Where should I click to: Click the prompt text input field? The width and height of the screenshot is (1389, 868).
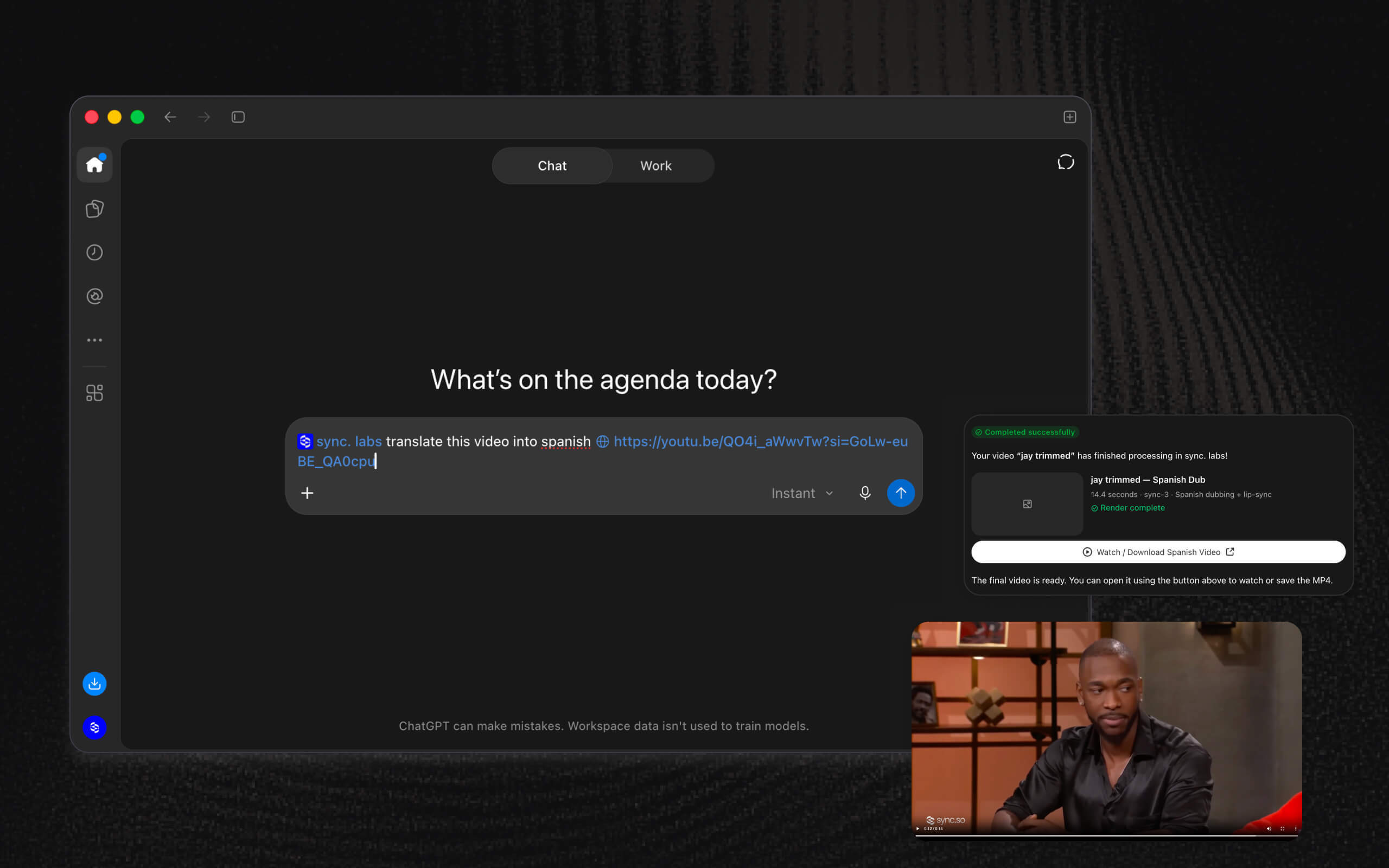pyautogui.click(x=604, y=451)
